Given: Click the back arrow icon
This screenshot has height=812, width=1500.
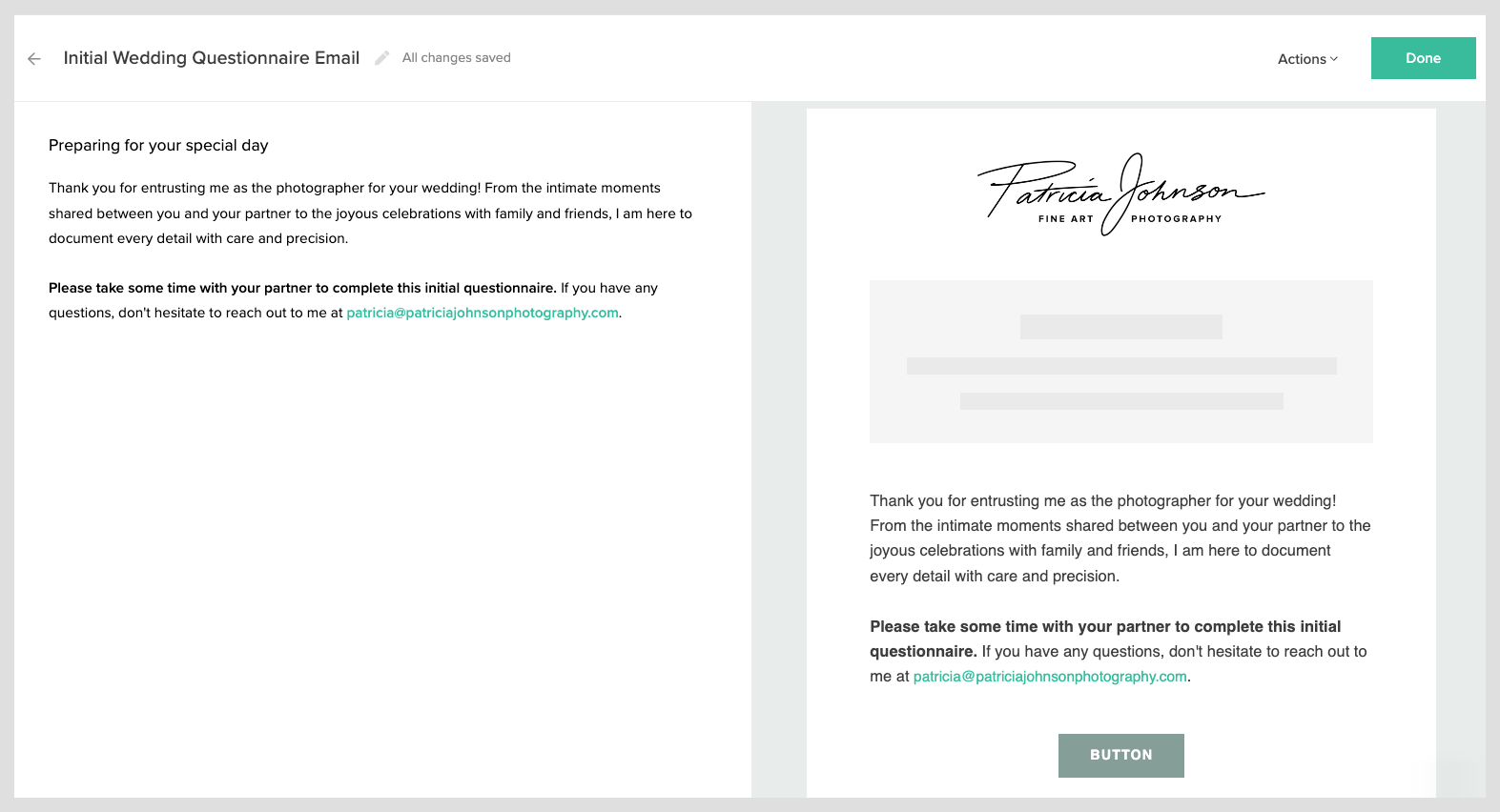Looking at the screenshot, I should [34, 59].
